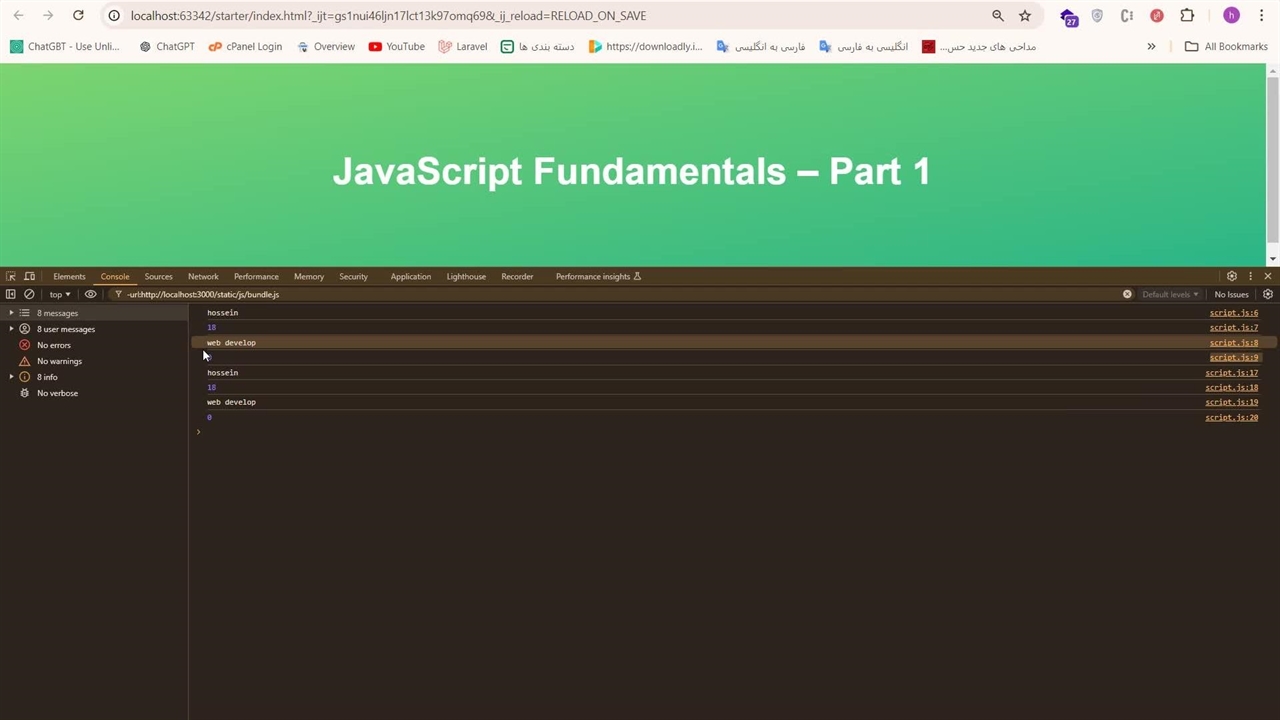The image size is (1280, 720).
Task: Switch to the Elements tab
Action: 69,277
